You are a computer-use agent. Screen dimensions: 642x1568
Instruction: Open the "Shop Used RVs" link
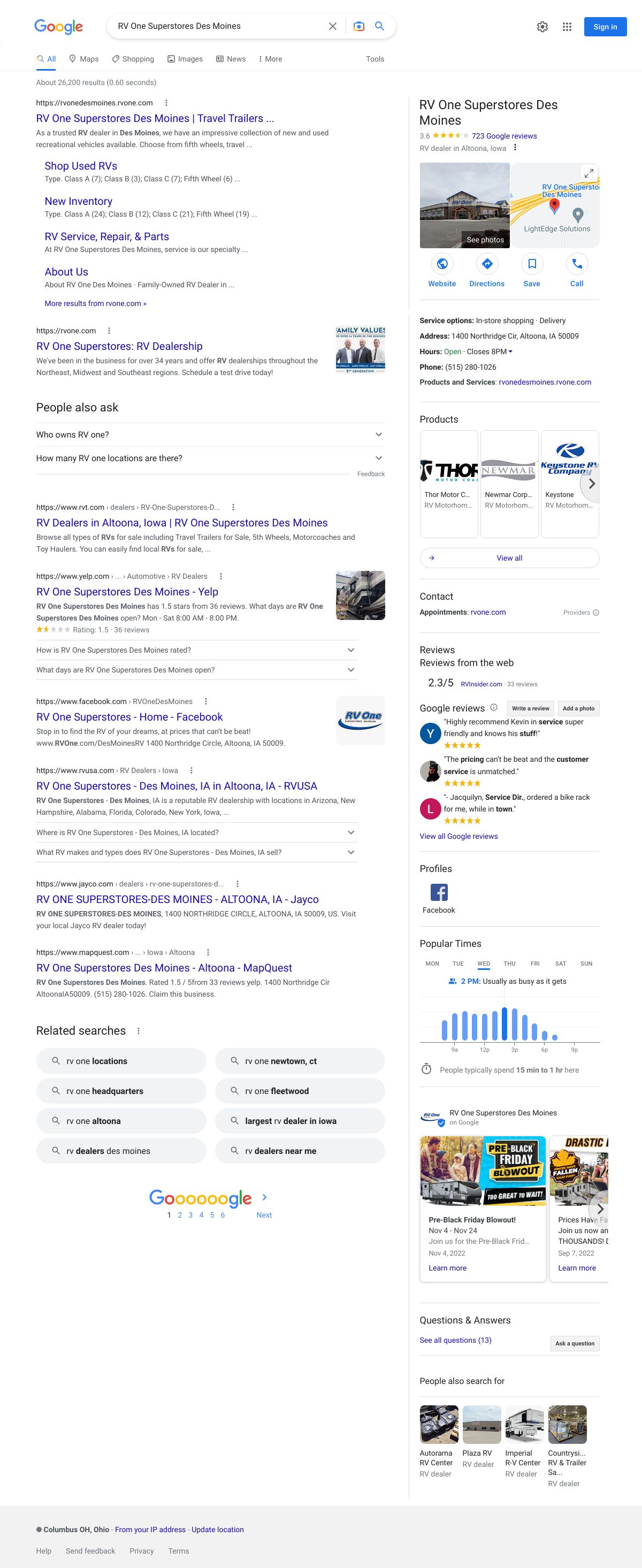(x=81, y=166)
